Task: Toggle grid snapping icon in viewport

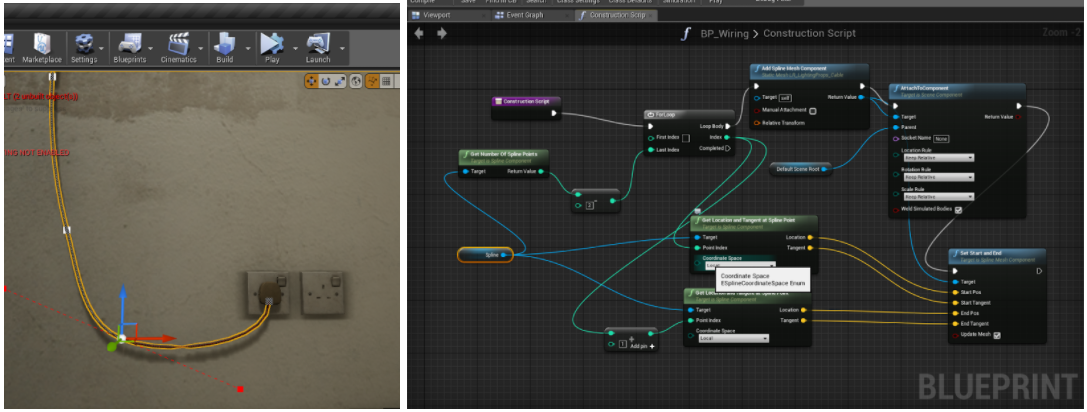Action: click(386, 82)
